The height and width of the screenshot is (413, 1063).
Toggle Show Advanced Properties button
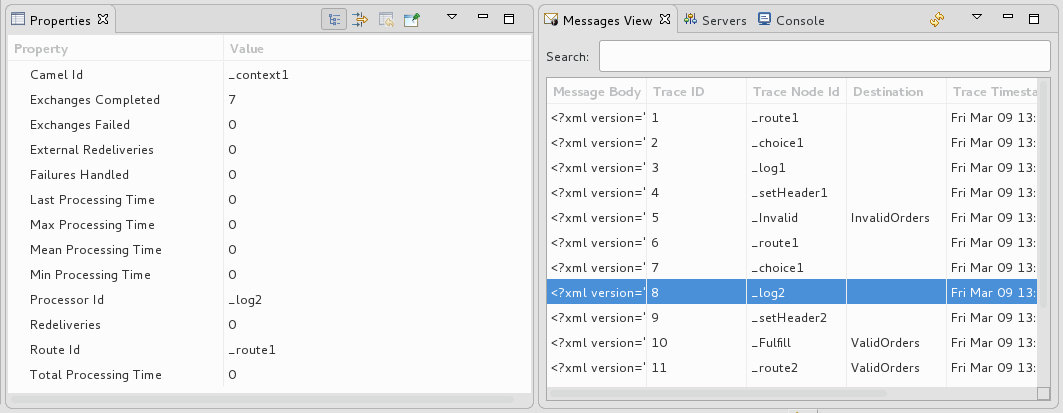pos(361,19)
